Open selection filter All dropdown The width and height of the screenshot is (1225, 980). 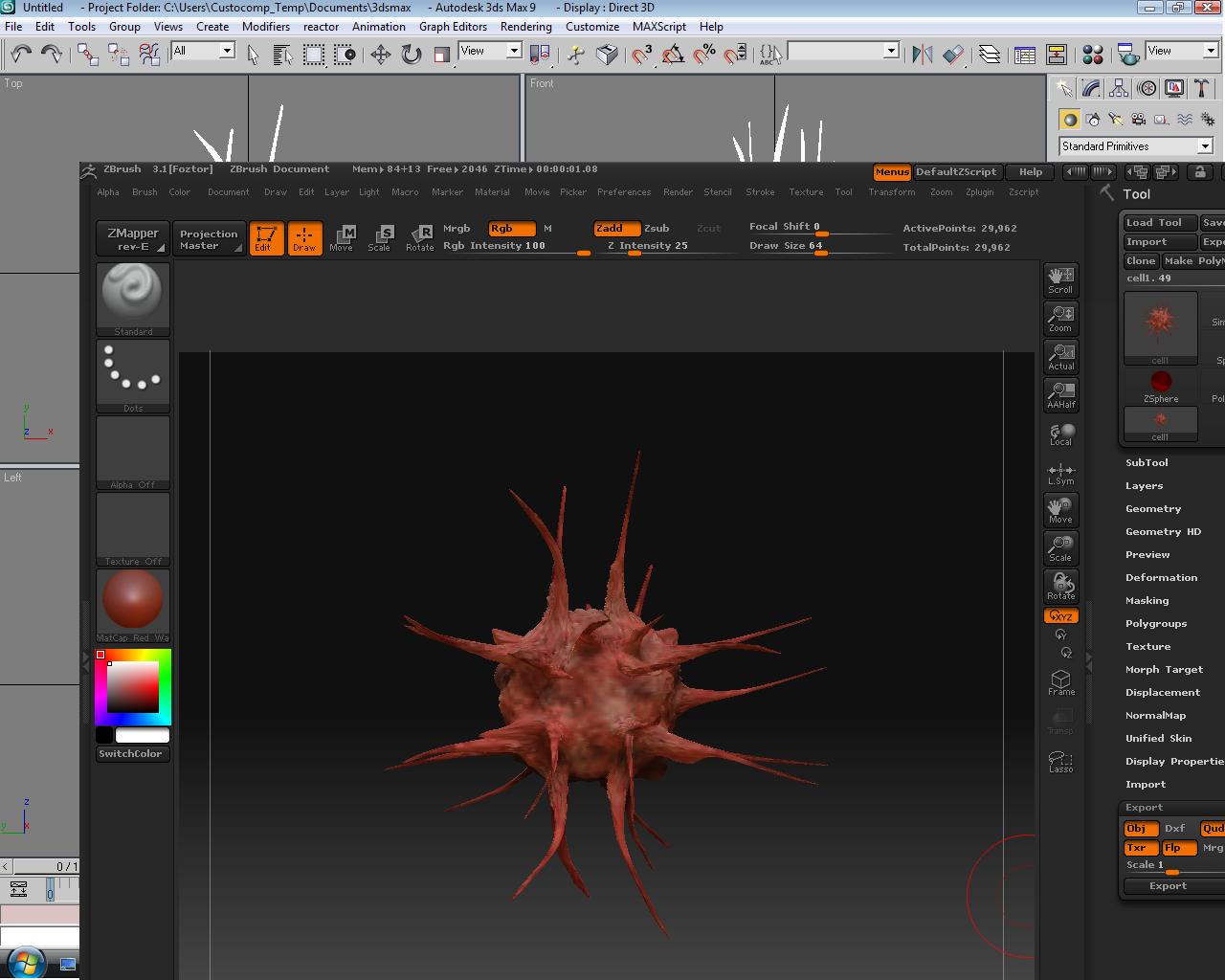click(x=203, y=51)
